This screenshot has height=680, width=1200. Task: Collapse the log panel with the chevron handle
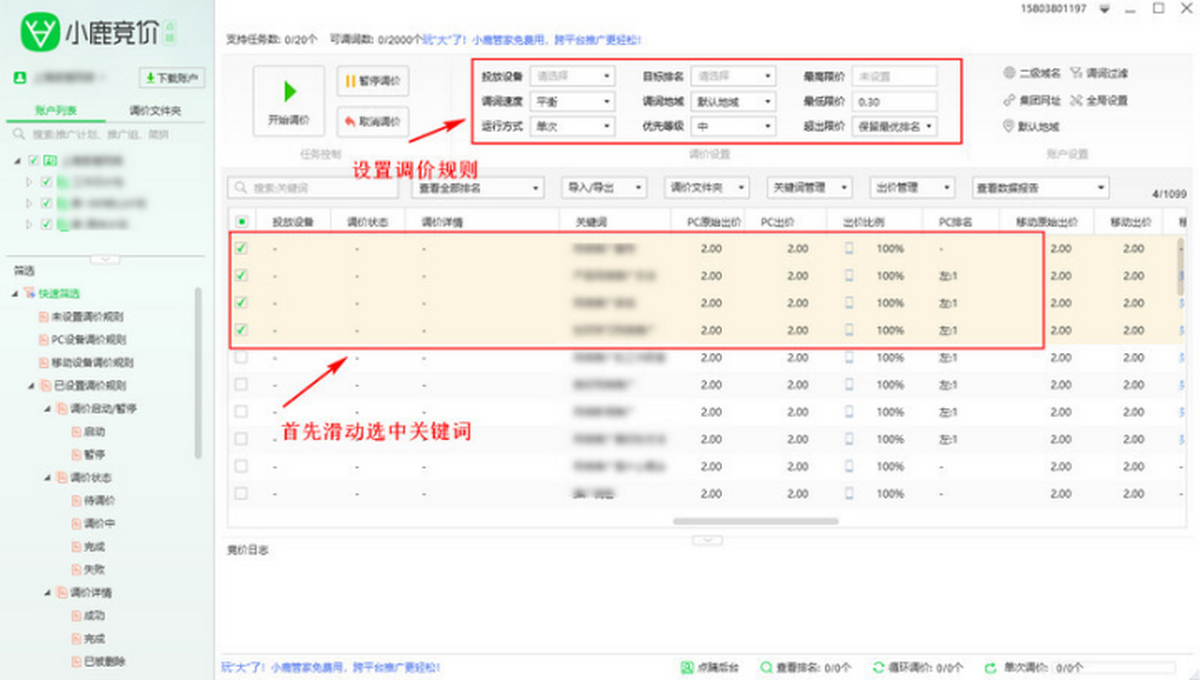tap(707, 539)
